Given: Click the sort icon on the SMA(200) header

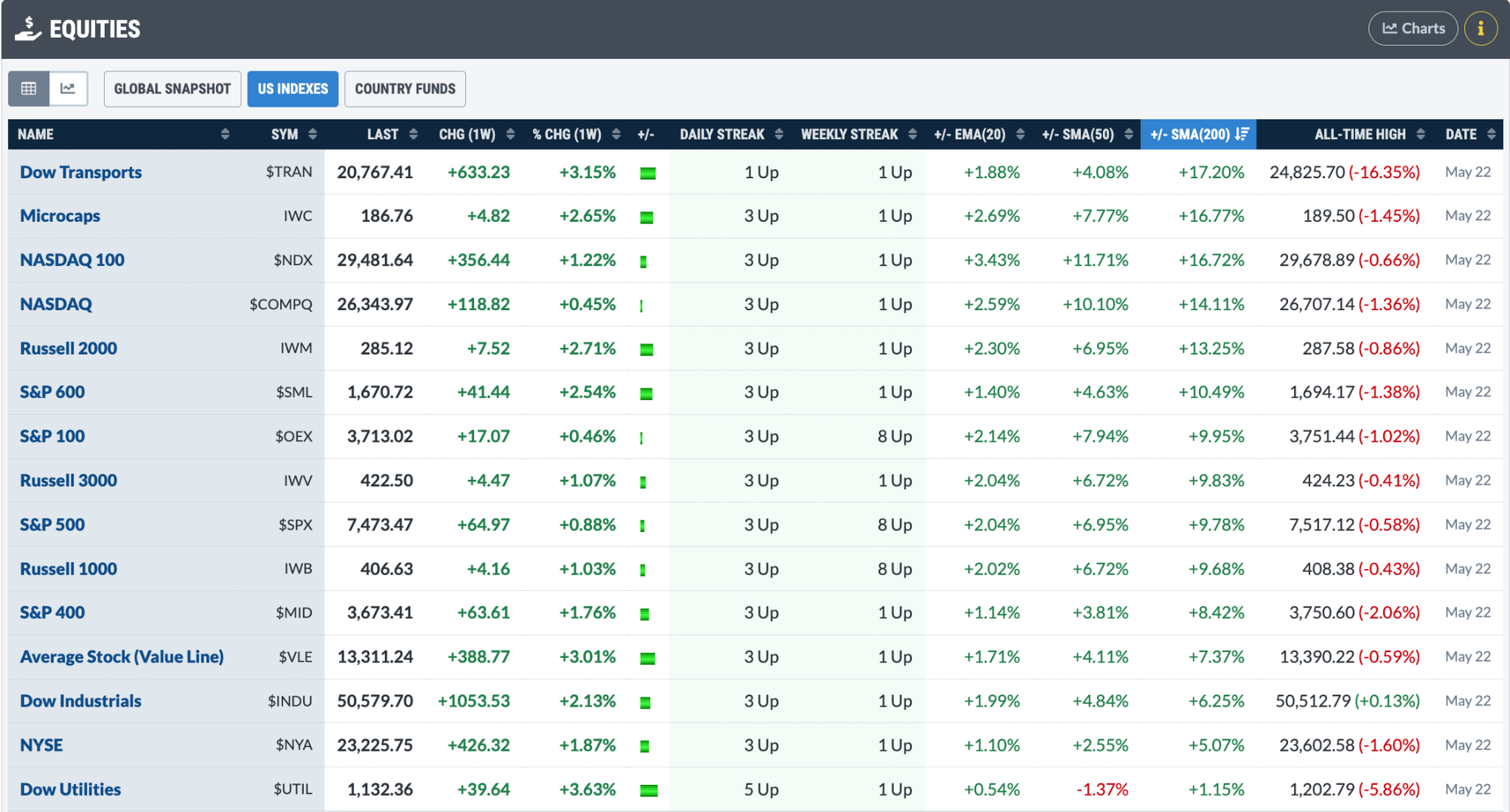Looking at the screenshot, I should pos(1242,134).
